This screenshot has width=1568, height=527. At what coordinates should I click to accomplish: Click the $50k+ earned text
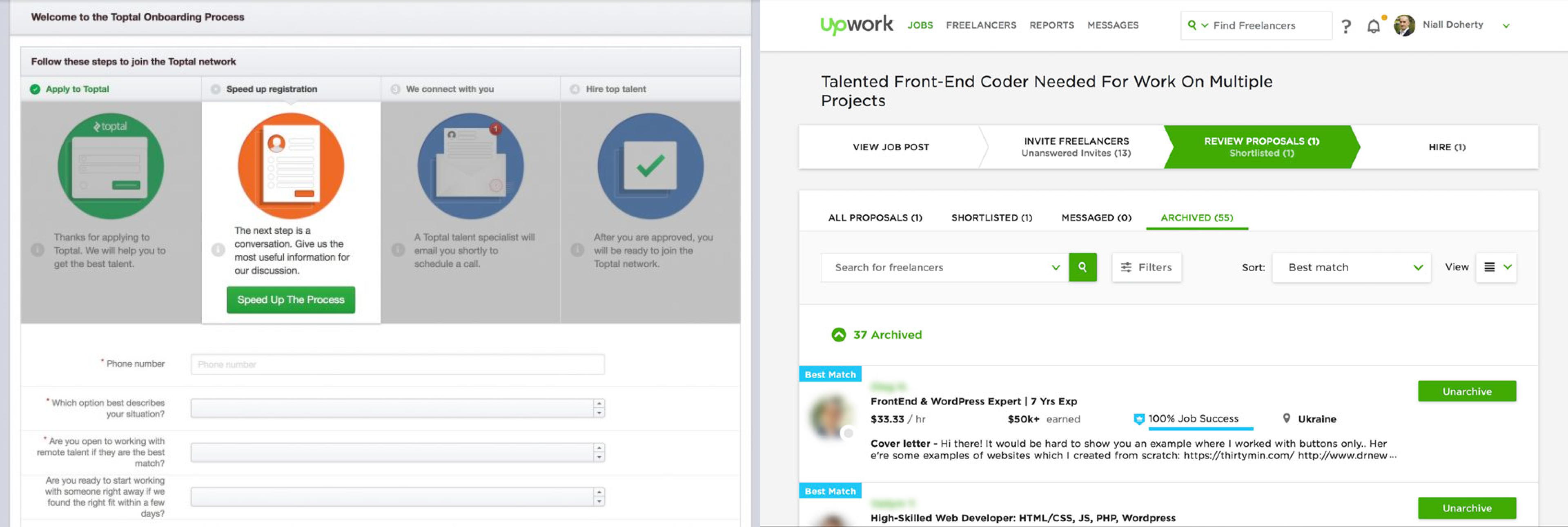coord(1043,419)
